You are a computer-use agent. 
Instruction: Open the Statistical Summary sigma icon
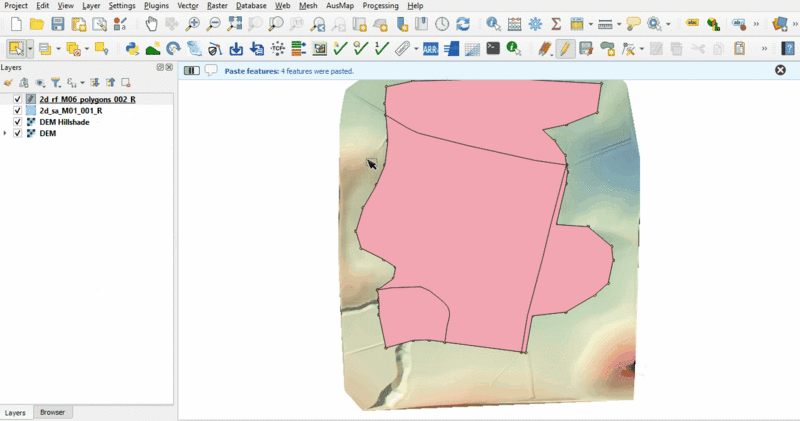557,24
